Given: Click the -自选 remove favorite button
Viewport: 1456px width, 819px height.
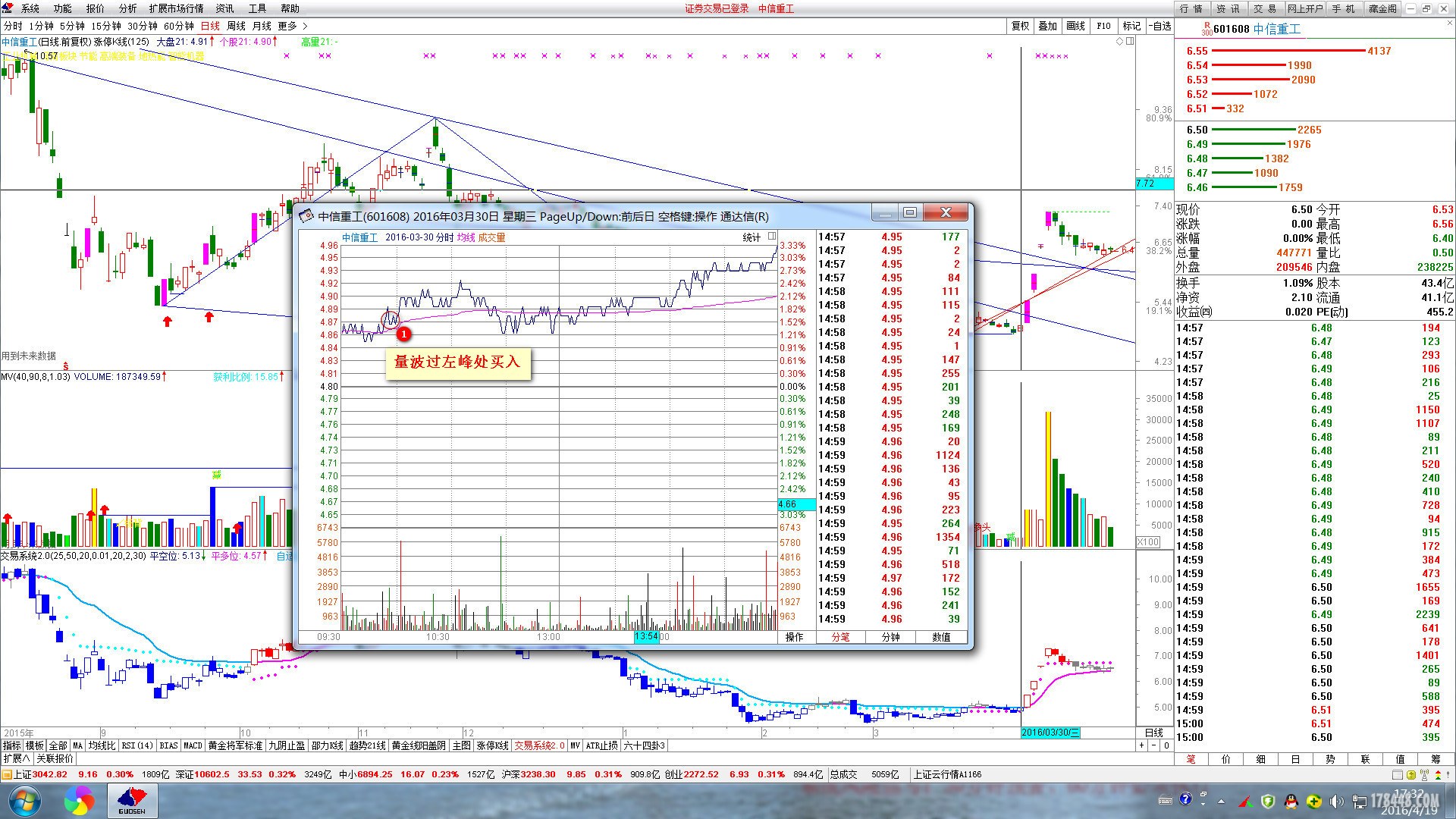Looking at the screenshot, I should coord(1159,26).
